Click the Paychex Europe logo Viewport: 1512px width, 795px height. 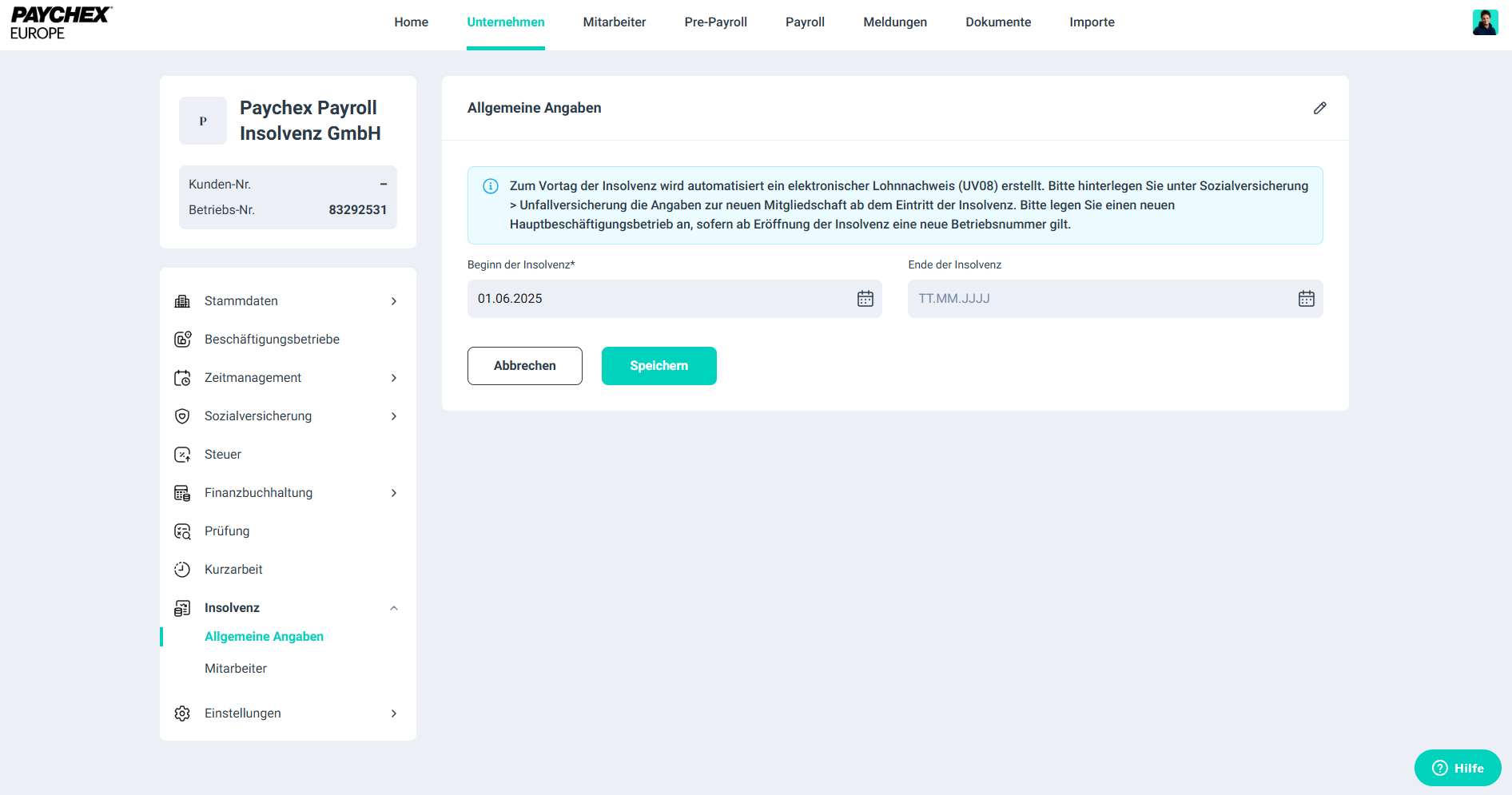[61, 23]
